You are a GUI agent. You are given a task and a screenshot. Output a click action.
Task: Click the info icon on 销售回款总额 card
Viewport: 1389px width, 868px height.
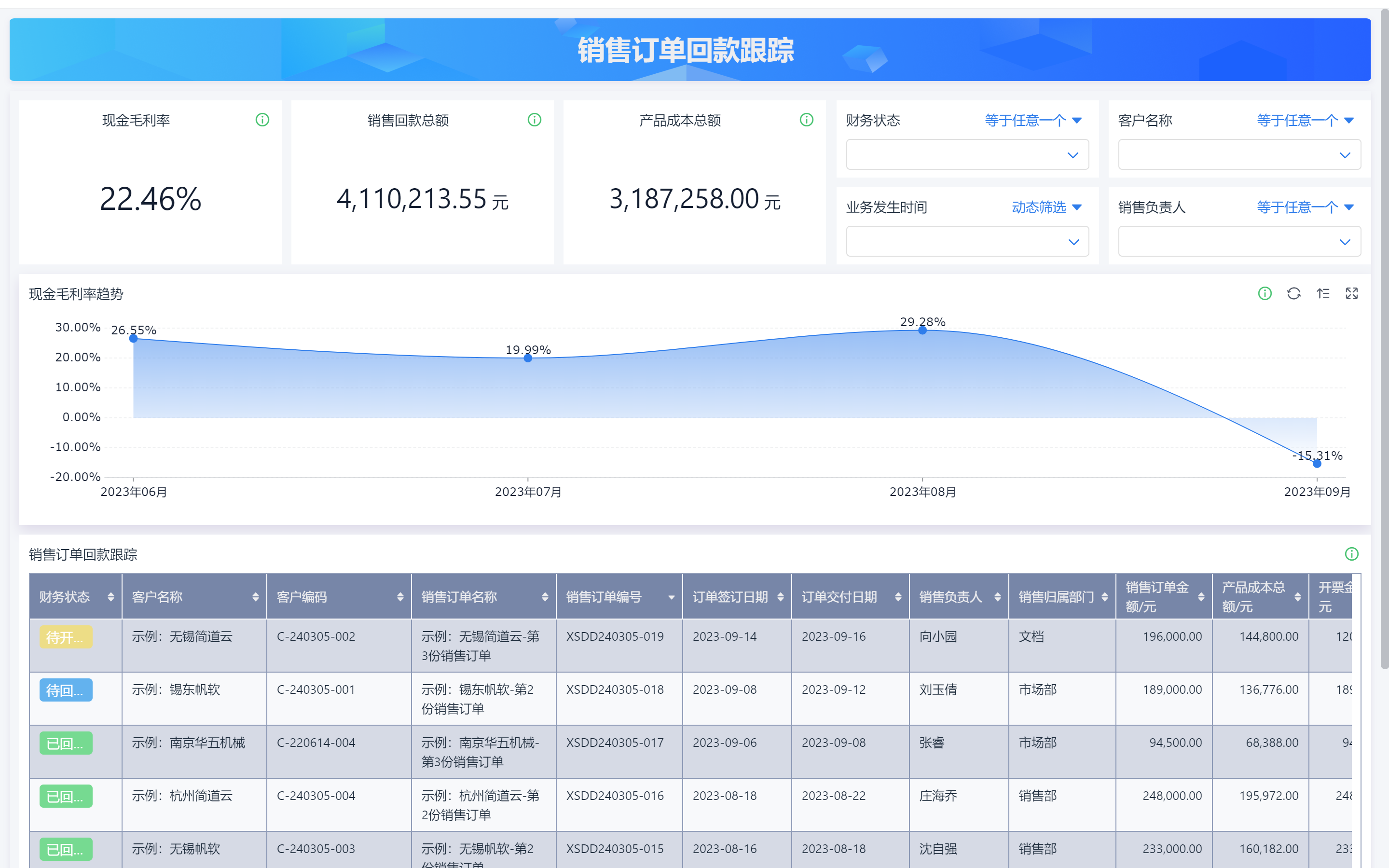[x=535, y=120]
